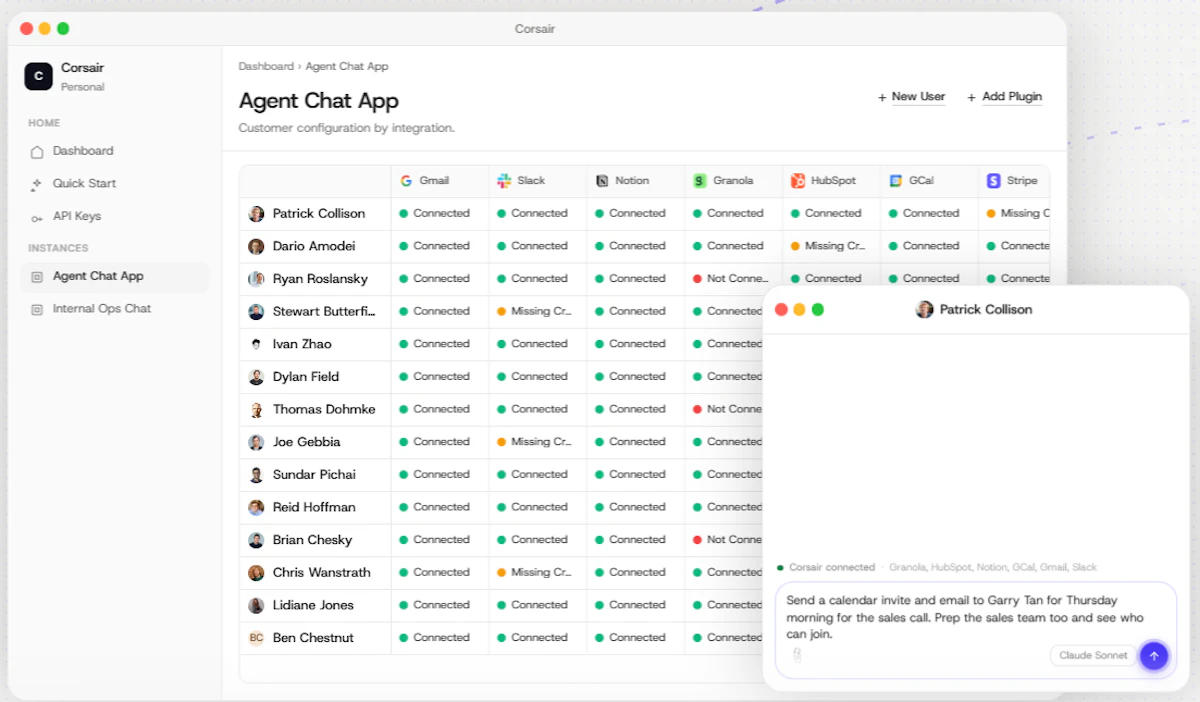Click the Corsair logo icon in sidebar
1200x702 pixels.
coord(38,76)
